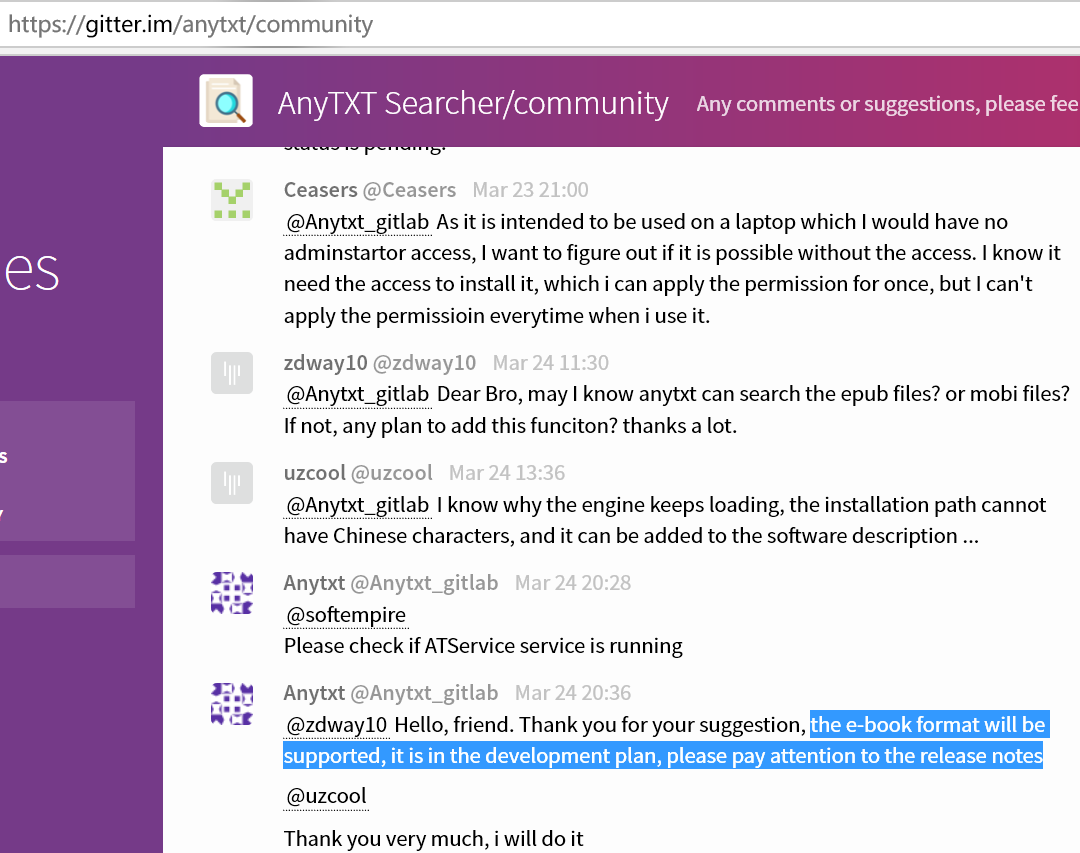Click the browser address bar URL
The width and height of the screenshot is (1080, 853).
click(190, 24)
